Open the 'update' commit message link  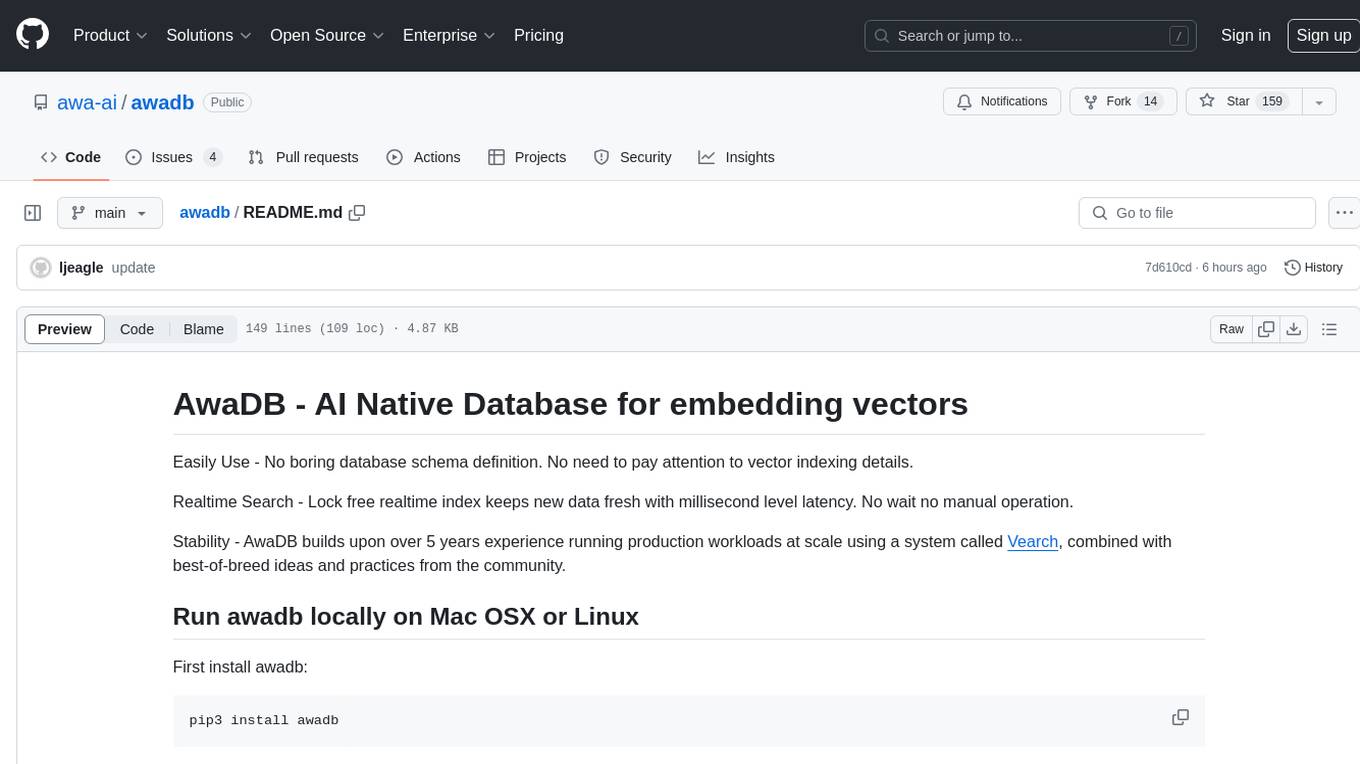(133, 268)
